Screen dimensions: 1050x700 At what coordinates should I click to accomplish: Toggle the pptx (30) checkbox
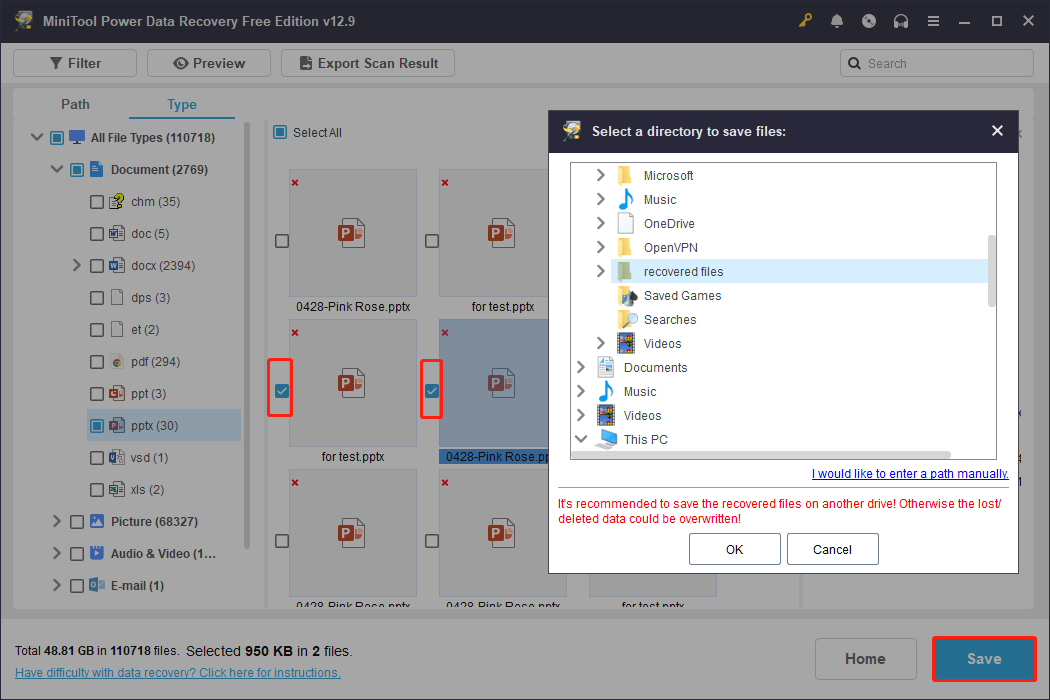[x=96, y=426]
